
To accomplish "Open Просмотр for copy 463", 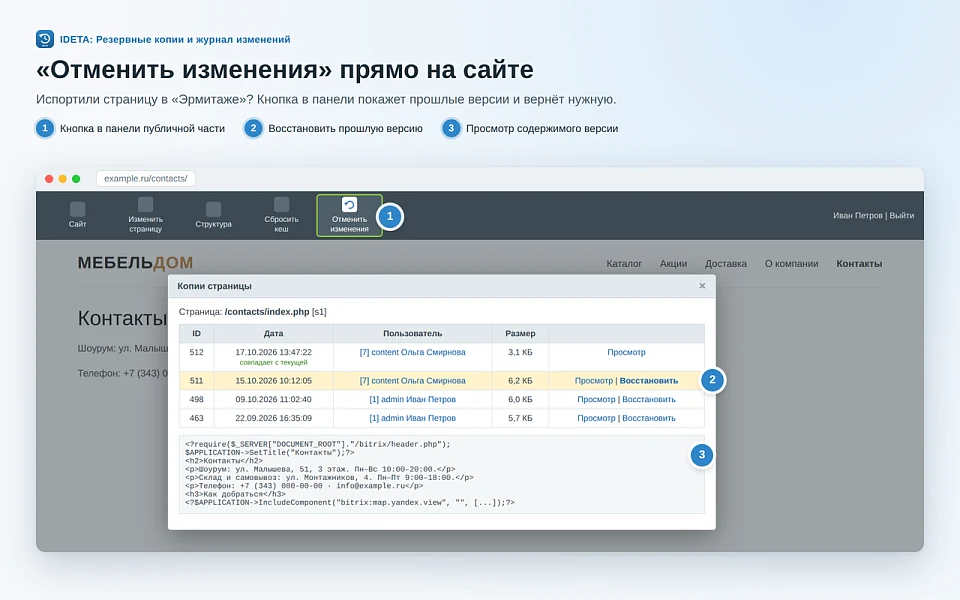I will pos(596,418).
